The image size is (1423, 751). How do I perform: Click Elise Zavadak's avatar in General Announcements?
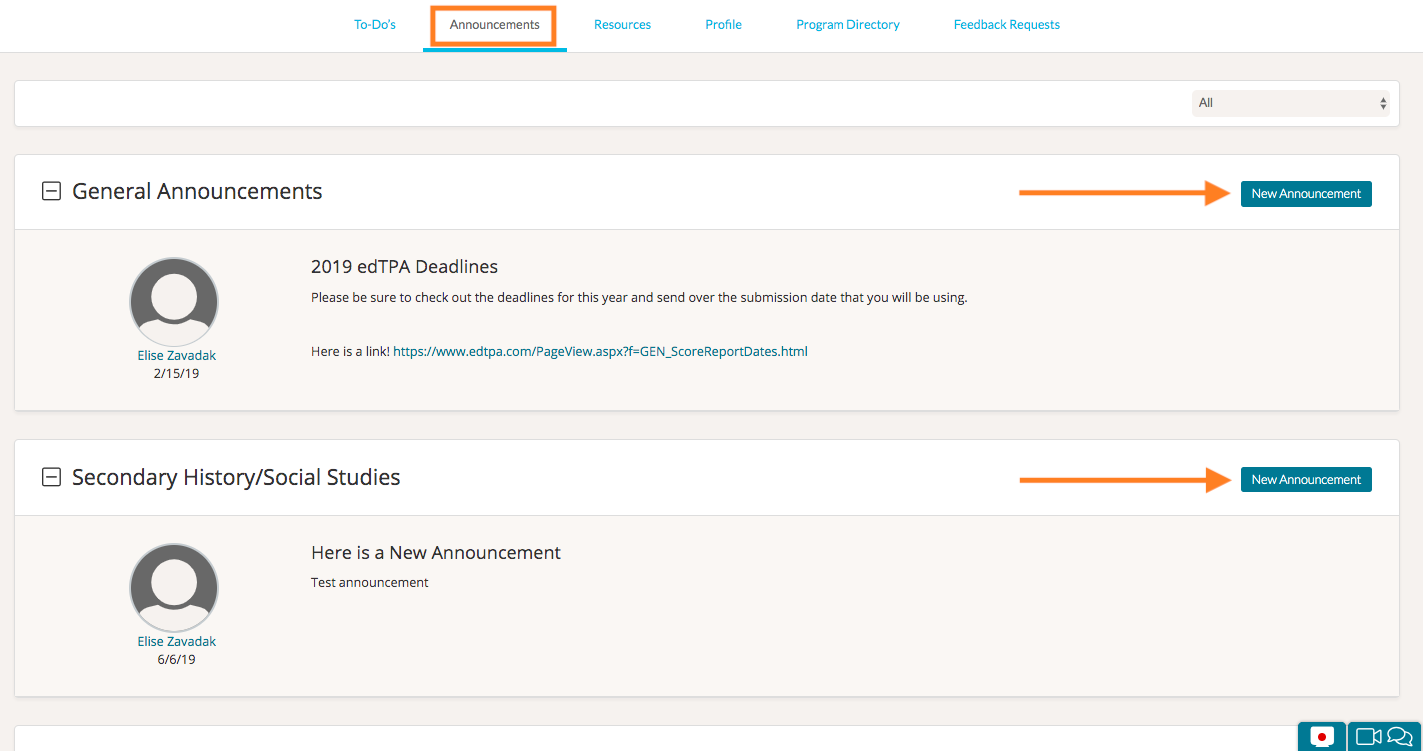coord(174,301)
